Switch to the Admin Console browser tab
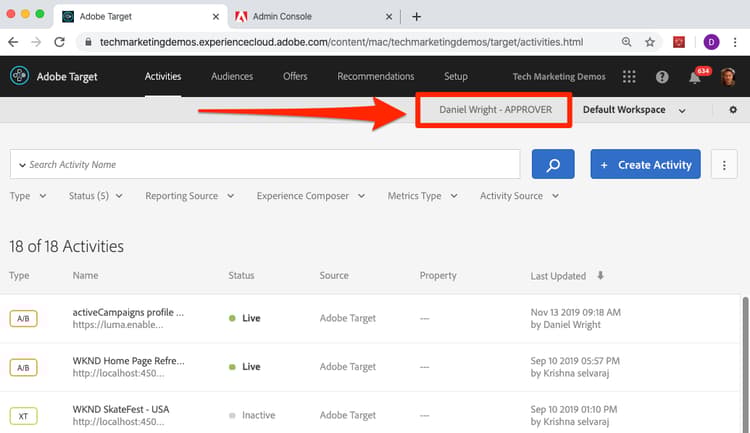Screen dimensions: 750x433 coord(313,17)
